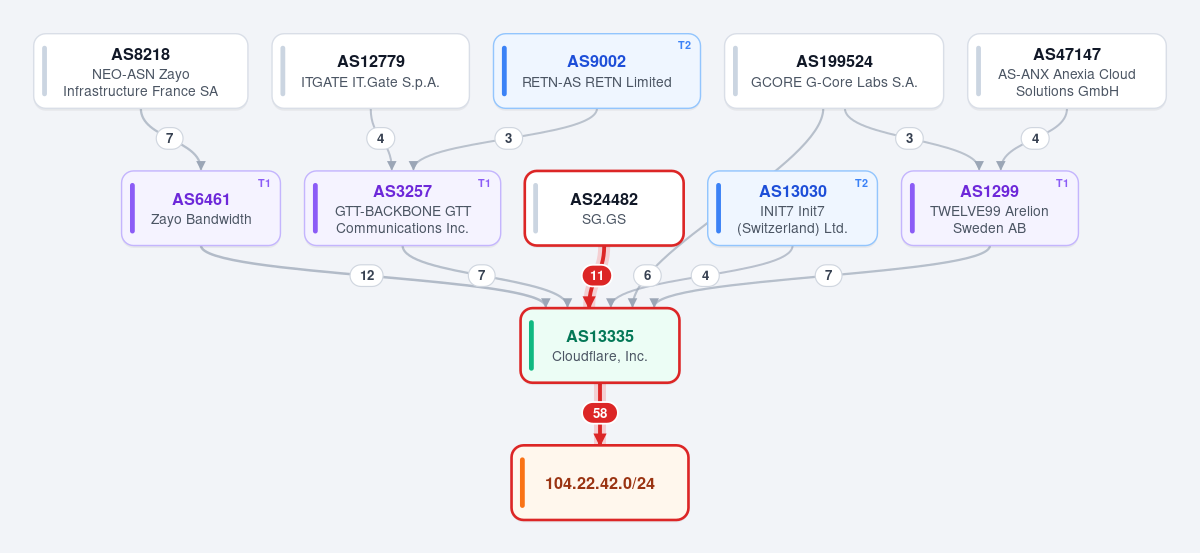Screen dimensions: 1200x553
Task: Click the highlighted AS24482 SG.GS node
Action: pyautogui.click(x=604, y=208)
